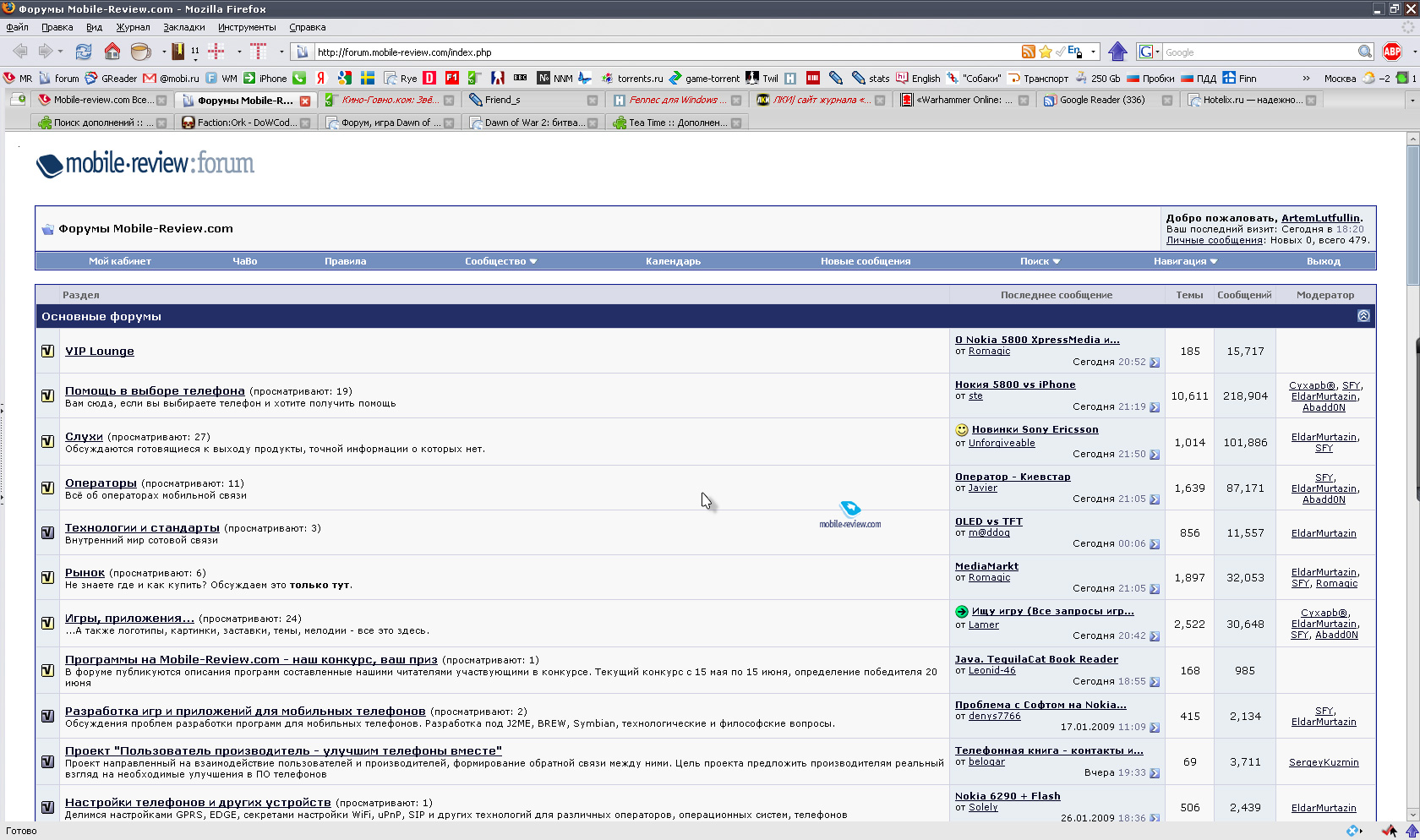Open the Сообщество dropdown menu
The image size is (1420, 840).
[500, 261]
